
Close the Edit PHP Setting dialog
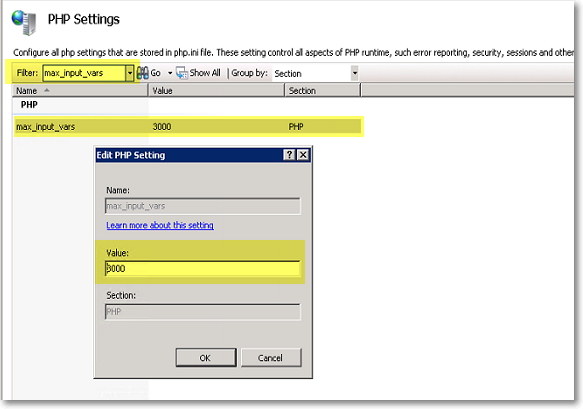click(x=303, y=155)
